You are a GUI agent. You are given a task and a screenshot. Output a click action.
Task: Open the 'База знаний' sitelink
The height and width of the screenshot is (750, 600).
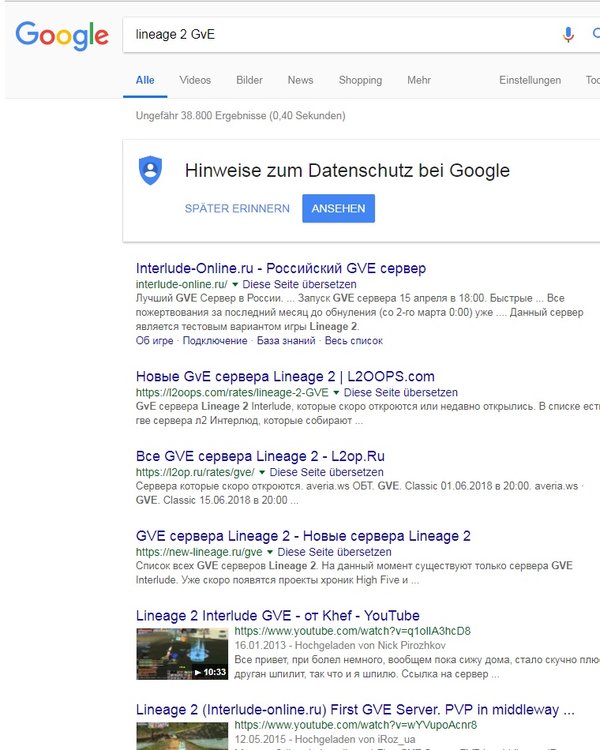(x=286, y=341)
